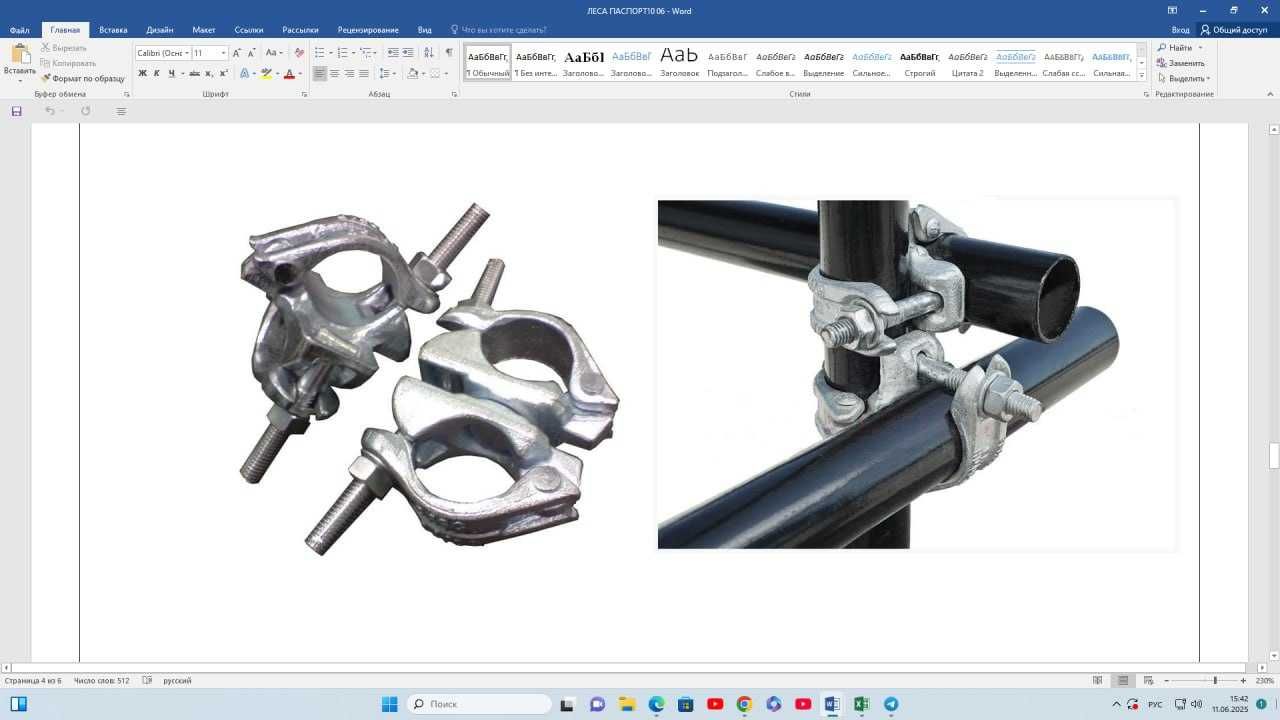
Task: Click the Undo arrow icon
Action: tap(49, 111)
